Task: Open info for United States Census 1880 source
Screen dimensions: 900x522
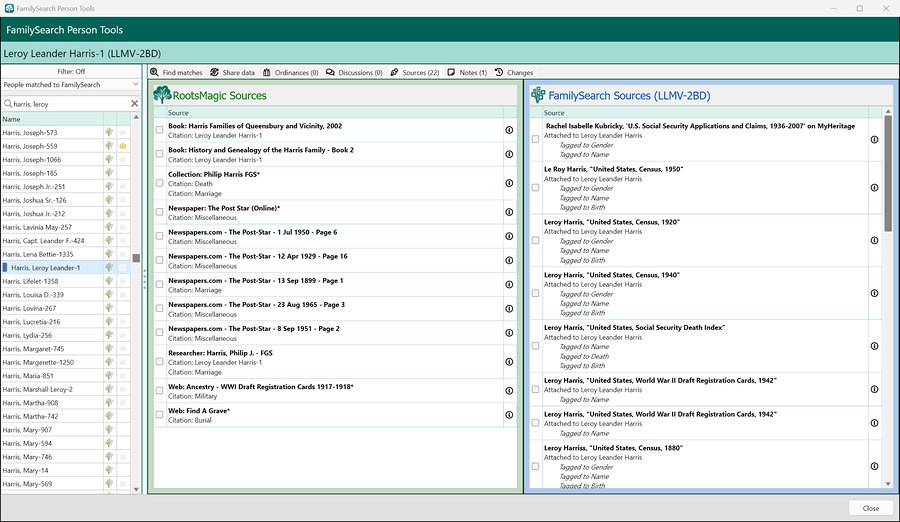Action: tap(874, 466)
